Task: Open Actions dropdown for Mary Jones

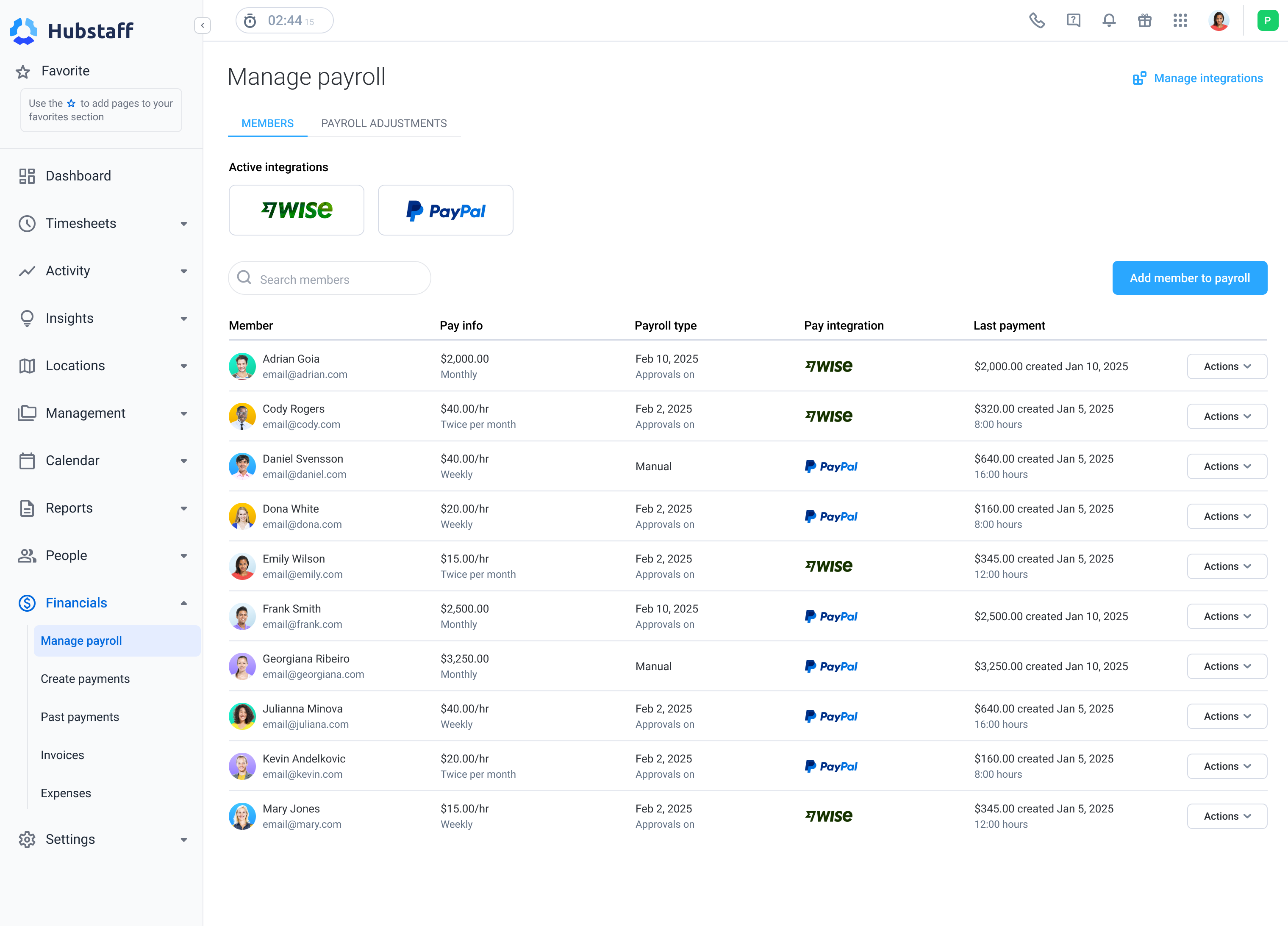Action: 1227,816
